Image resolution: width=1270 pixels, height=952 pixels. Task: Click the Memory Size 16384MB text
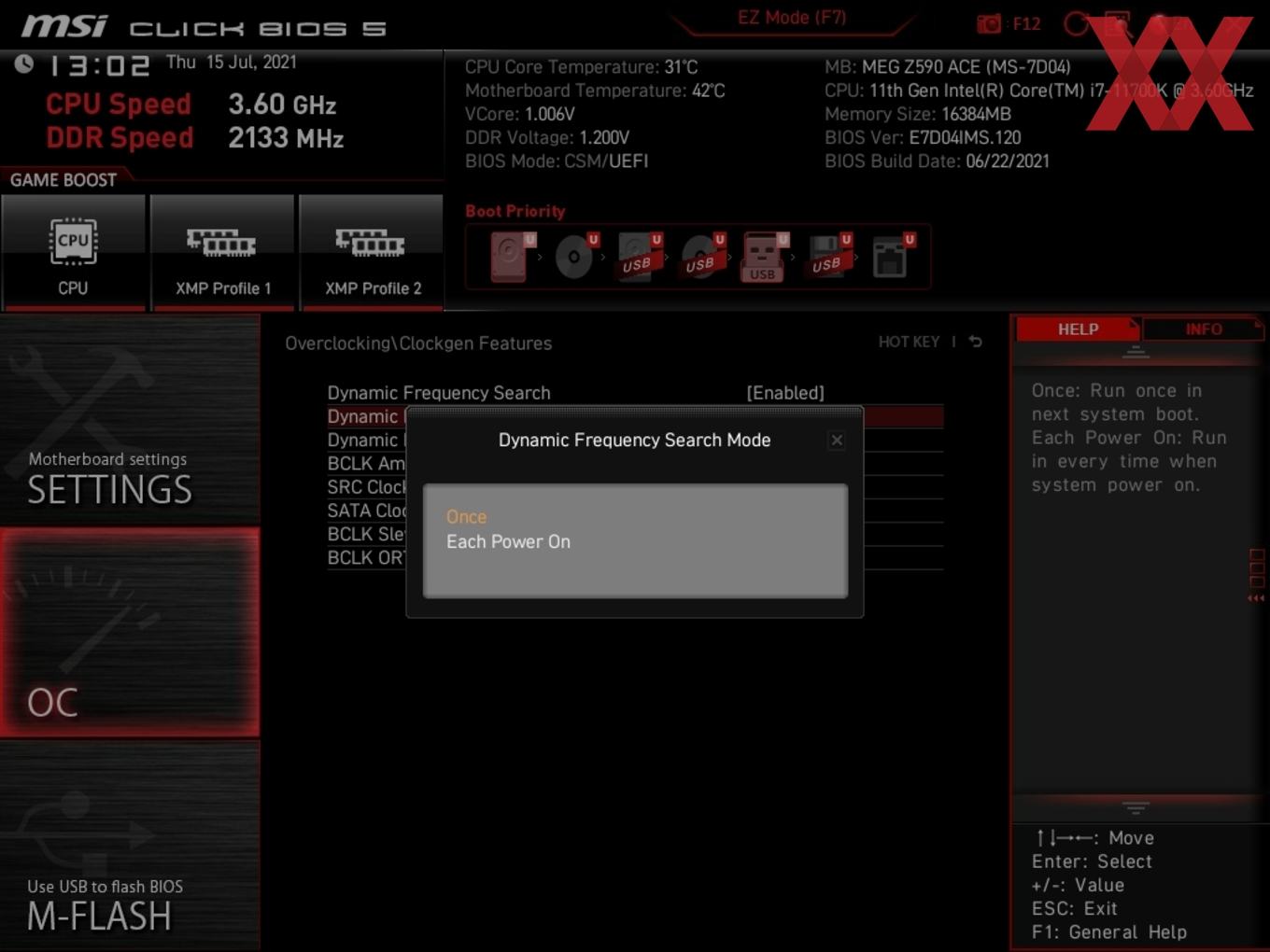point(918,114)
